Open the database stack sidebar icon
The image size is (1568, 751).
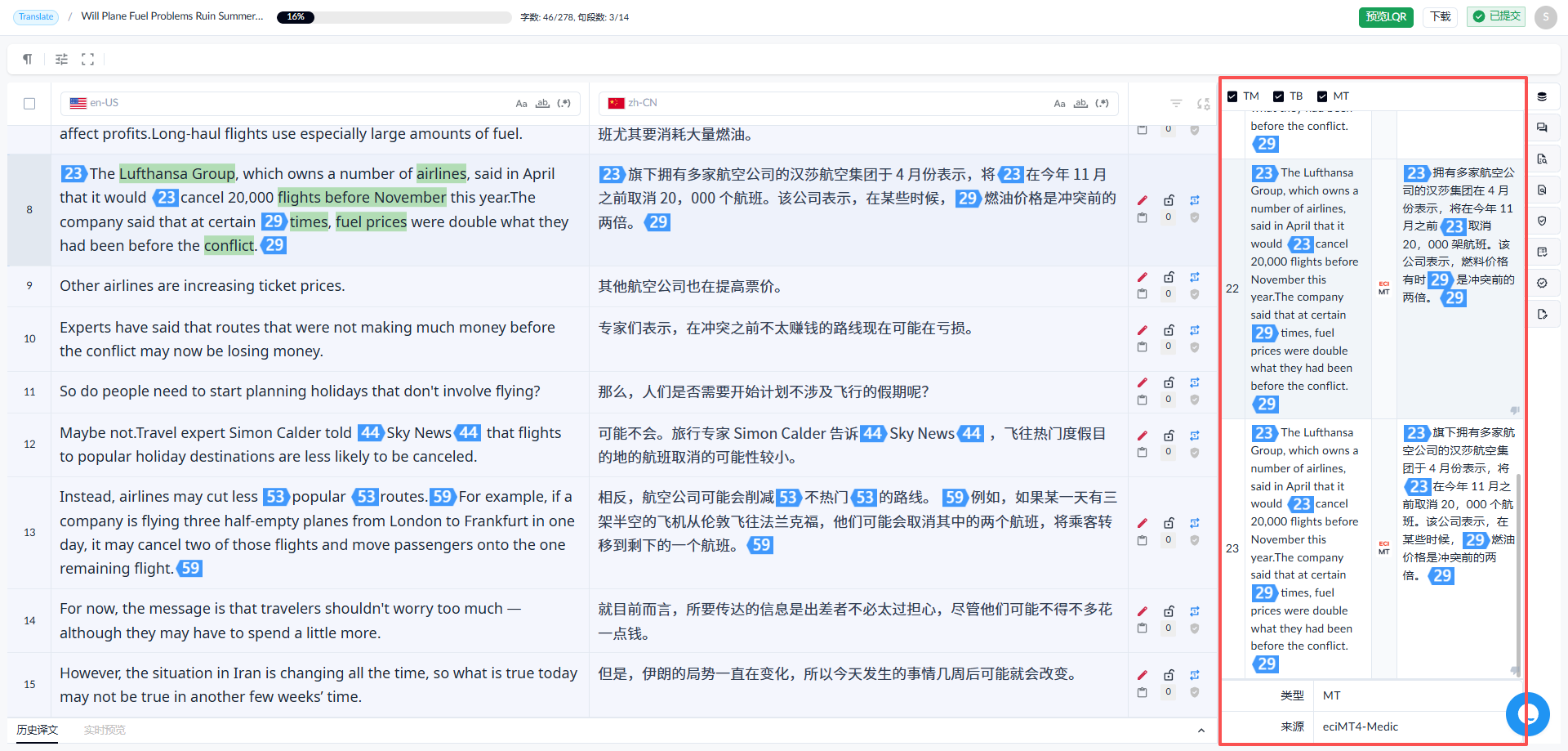[1542, 96]
